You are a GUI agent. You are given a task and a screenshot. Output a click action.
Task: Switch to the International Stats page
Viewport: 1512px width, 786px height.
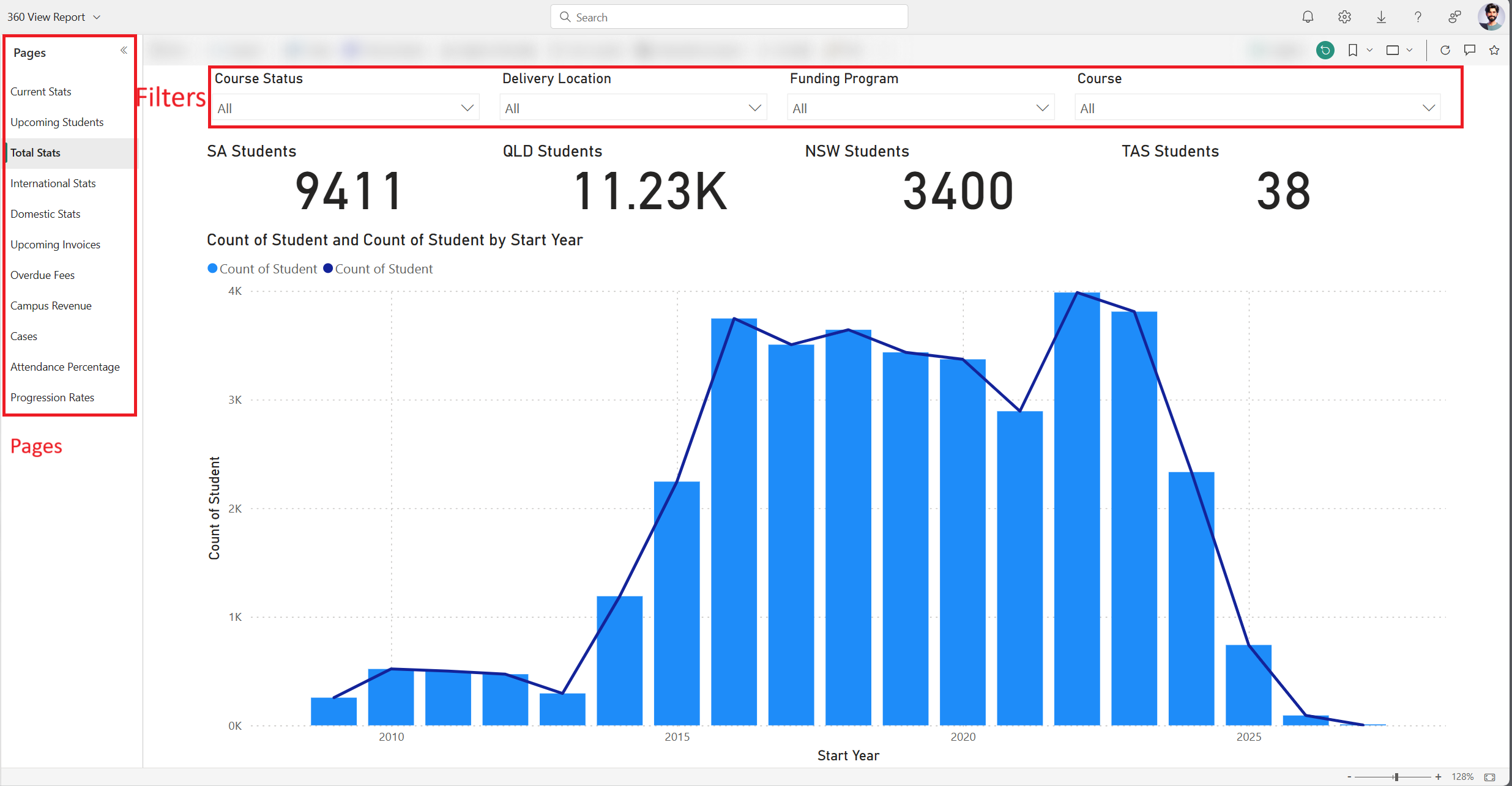[x=53, y=183]
